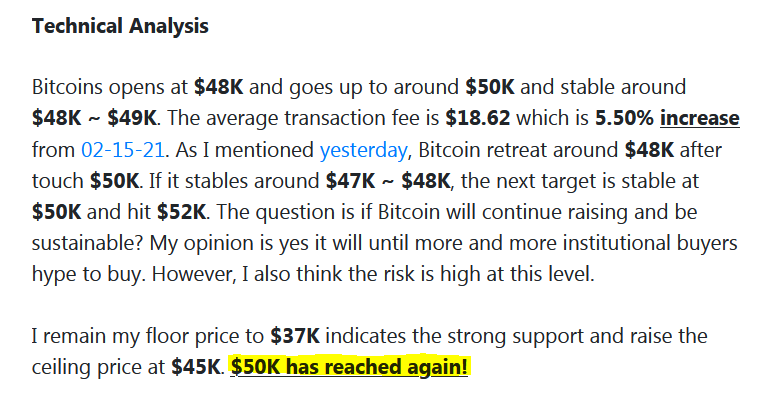This screenshot has height=398, width=762.
Task: Click the bold $37K floor price
Action: 295,336
